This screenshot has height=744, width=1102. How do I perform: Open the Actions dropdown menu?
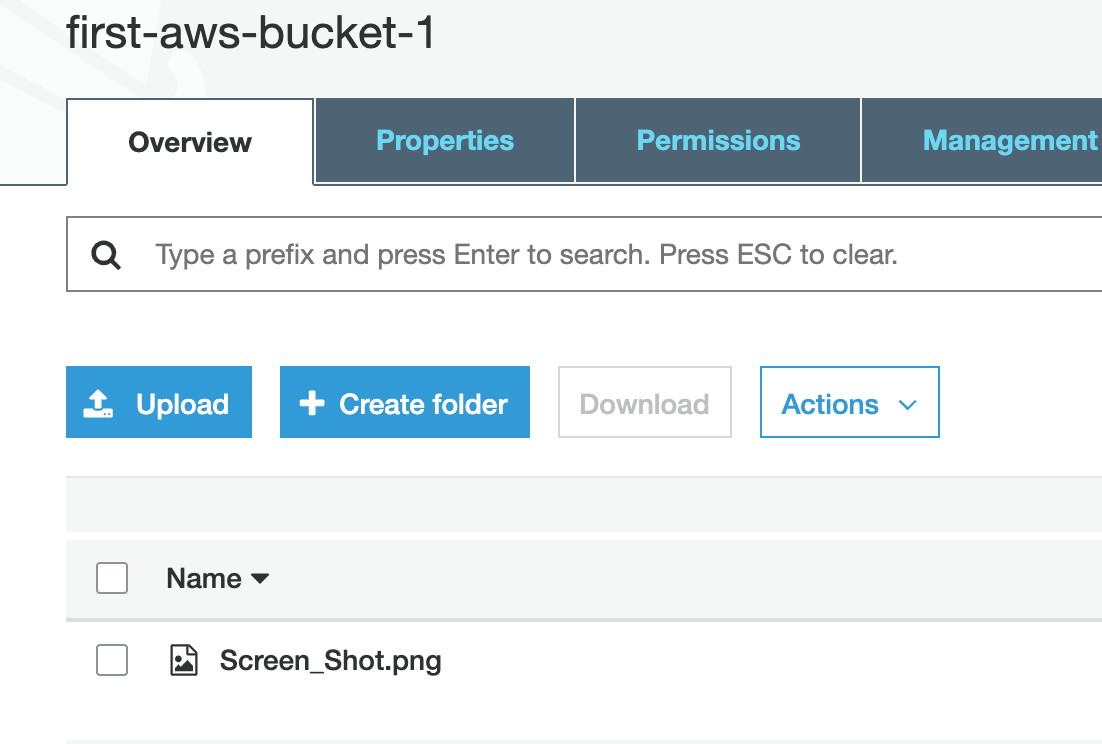tap(849, 402)
